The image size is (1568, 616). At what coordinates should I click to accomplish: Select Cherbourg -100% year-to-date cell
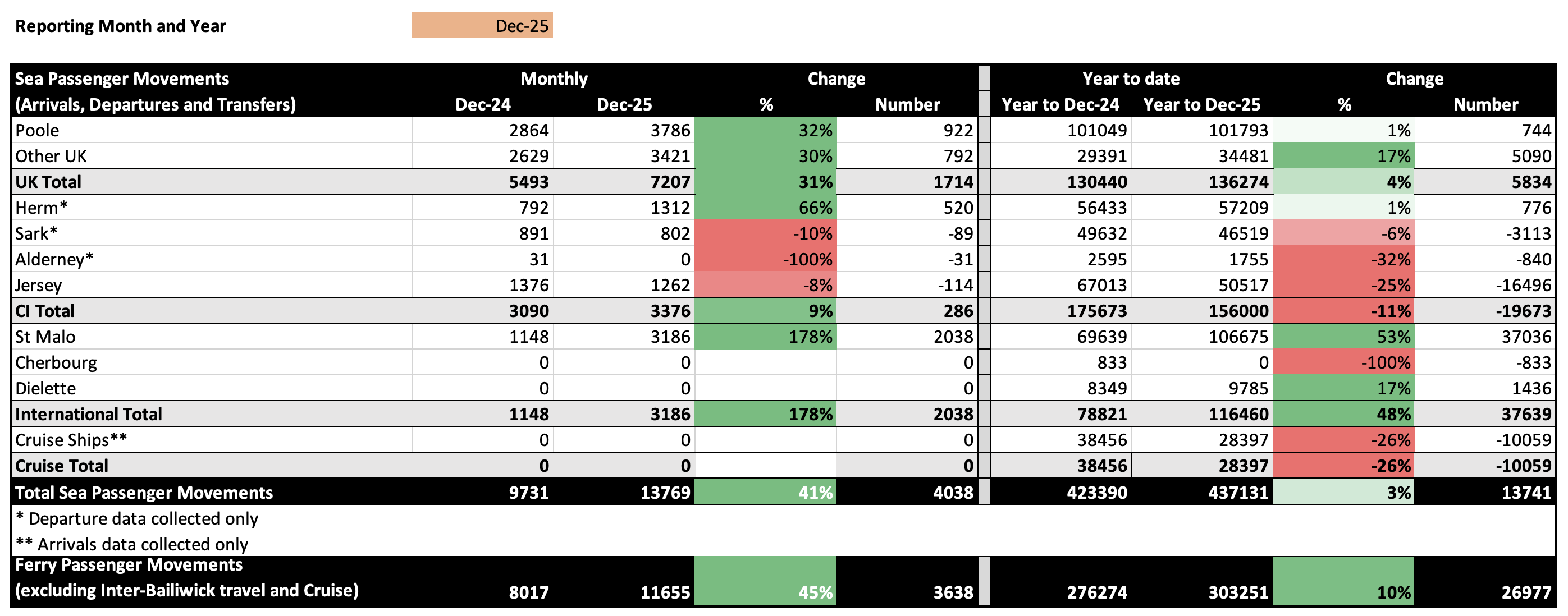[x=1343, y=363]
